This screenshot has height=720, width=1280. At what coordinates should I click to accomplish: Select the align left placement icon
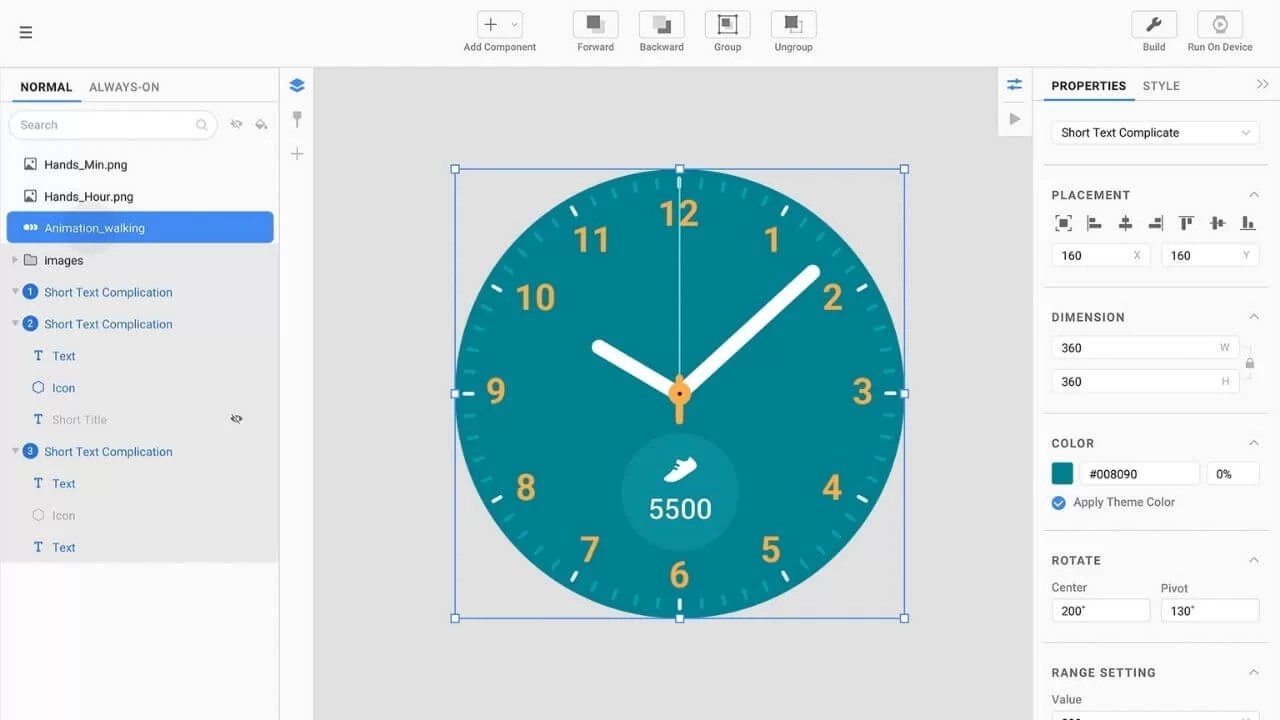pos(1094,223)
